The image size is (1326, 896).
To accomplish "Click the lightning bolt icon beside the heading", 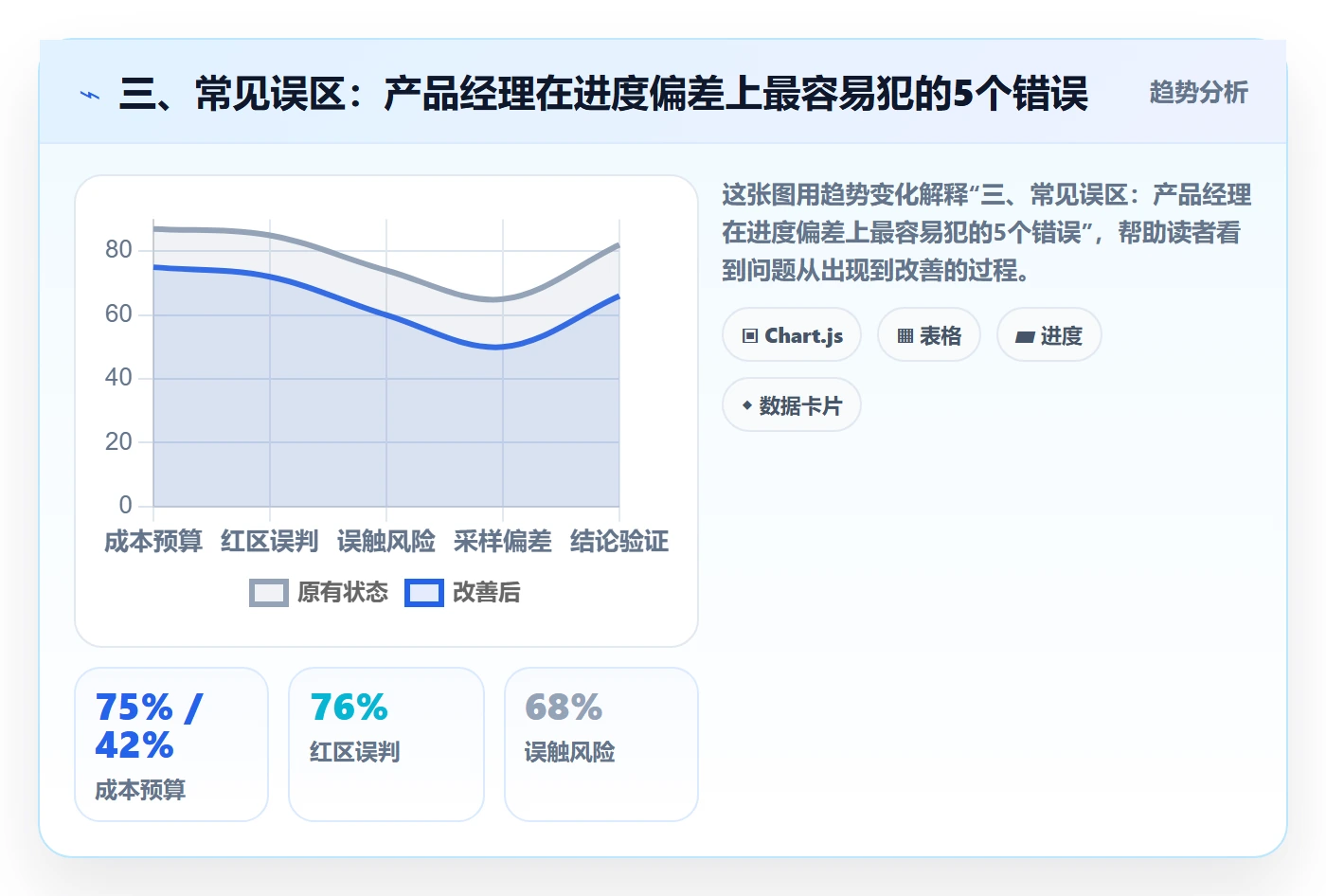I will pyautogui.click(x=90, y=95).
